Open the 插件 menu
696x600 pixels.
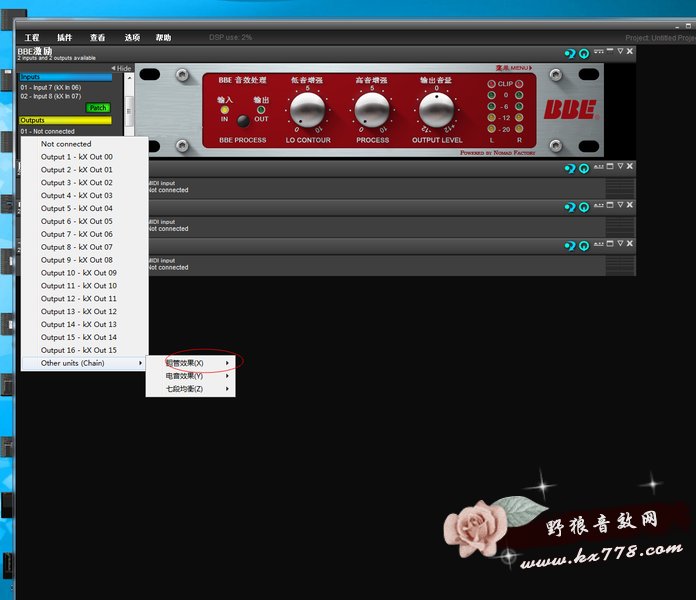click(x=64, y=38)
